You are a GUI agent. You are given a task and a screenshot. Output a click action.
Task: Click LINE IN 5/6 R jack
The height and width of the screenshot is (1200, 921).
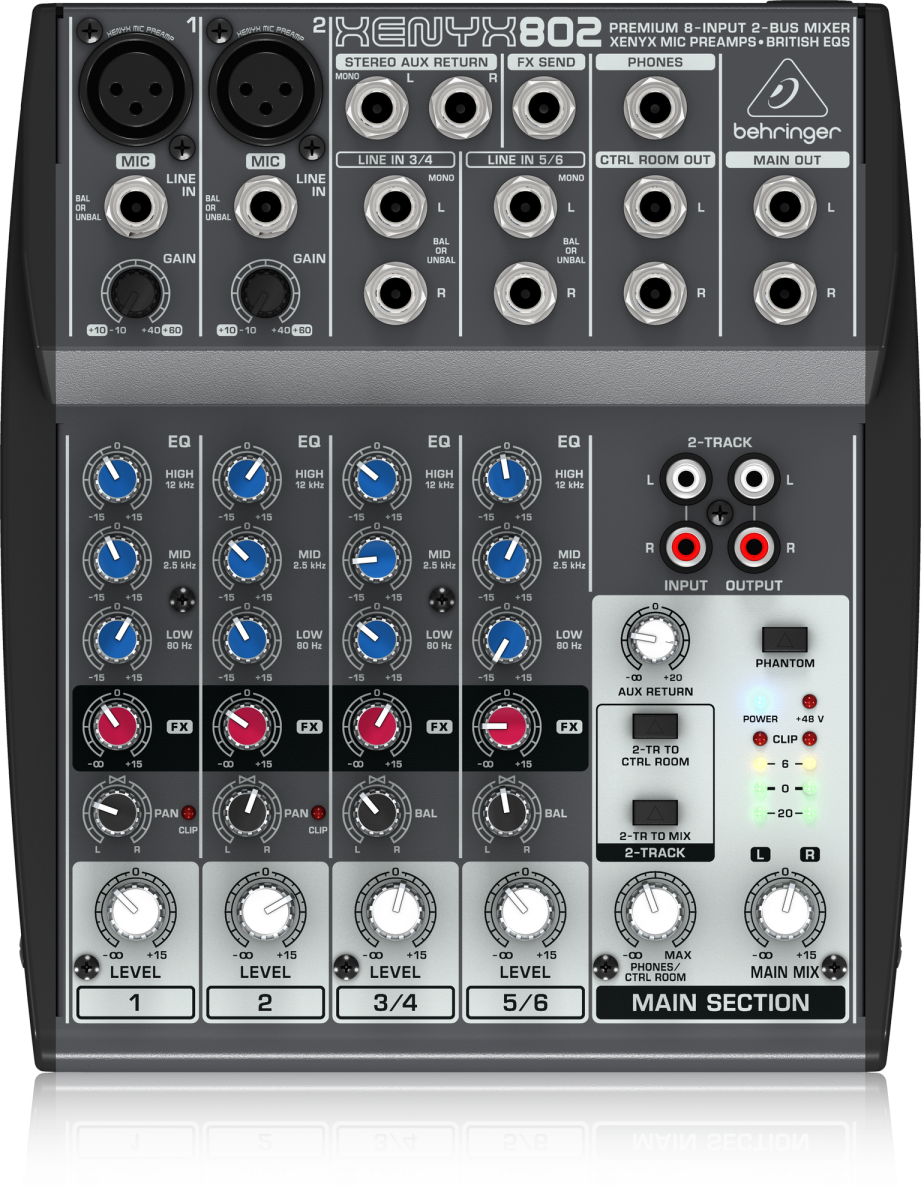coord(526,293)
